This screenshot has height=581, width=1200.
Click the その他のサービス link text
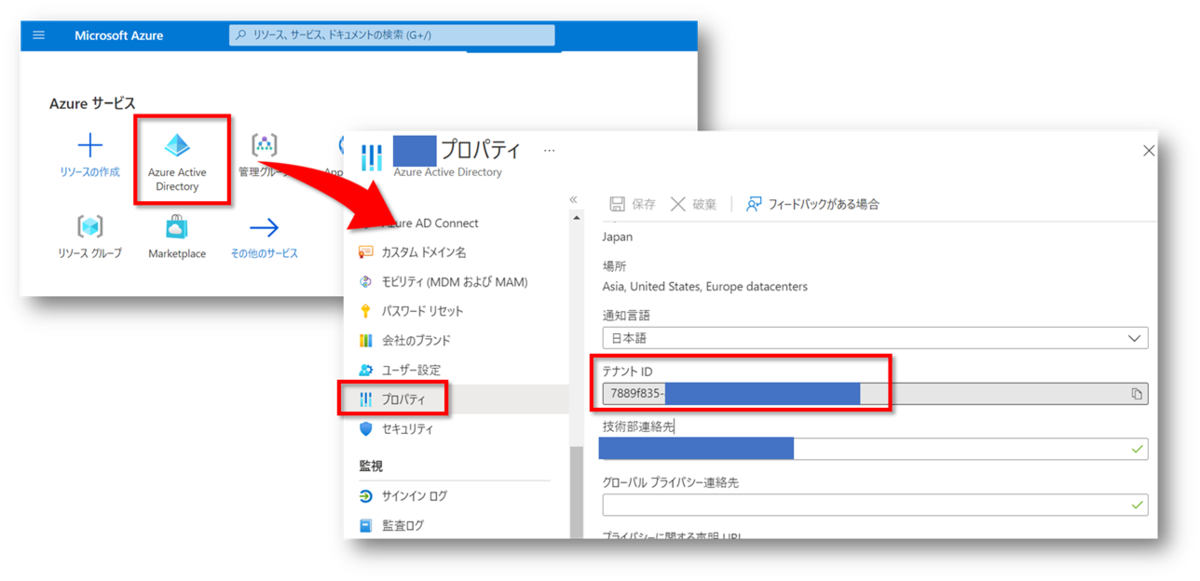(x=264, y=254)
